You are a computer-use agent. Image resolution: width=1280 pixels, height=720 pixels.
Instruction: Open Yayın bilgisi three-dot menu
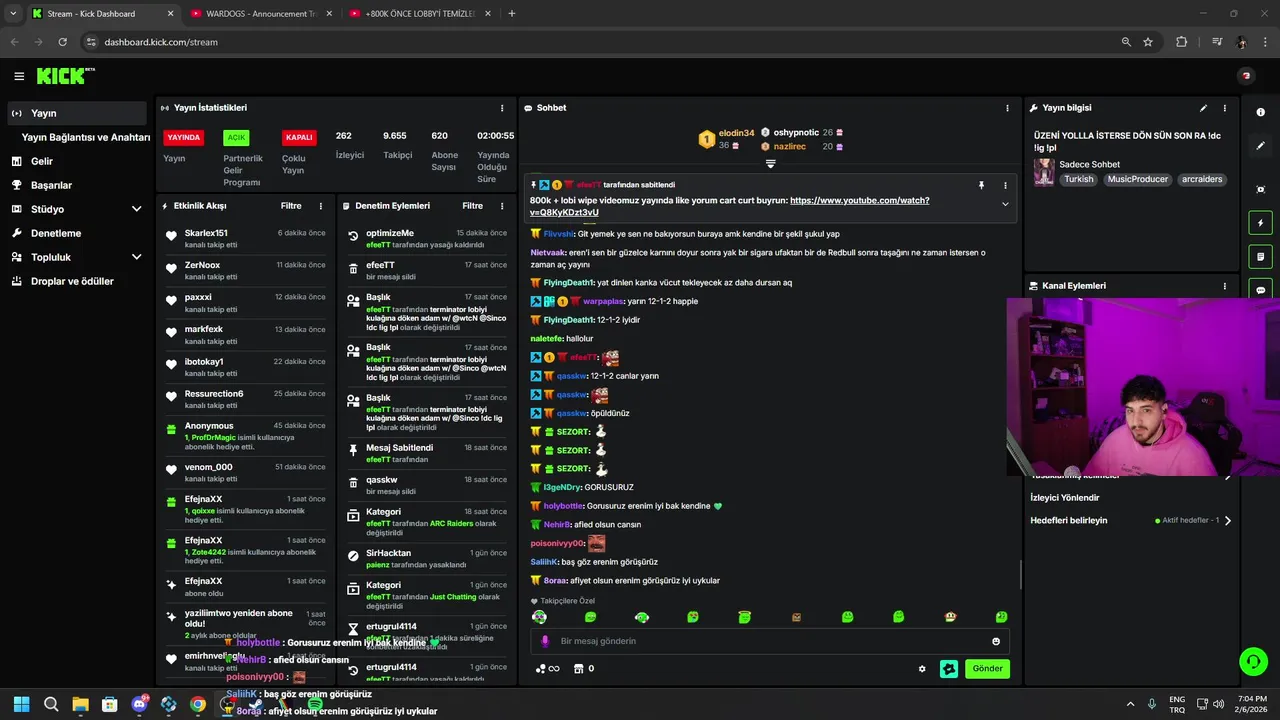[1225, 108]
